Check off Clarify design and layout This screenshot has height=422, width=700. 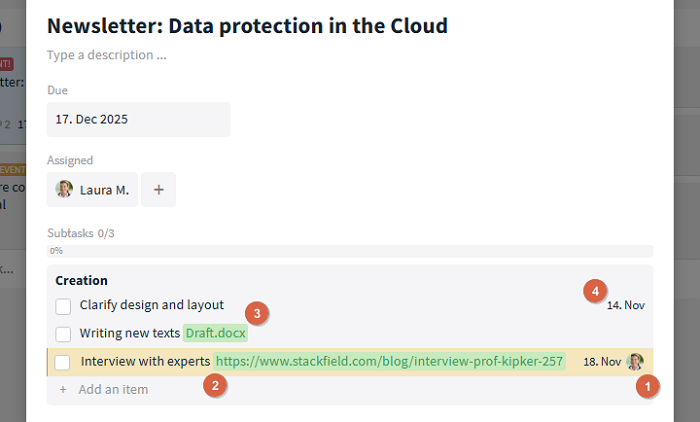coord(63,305)
